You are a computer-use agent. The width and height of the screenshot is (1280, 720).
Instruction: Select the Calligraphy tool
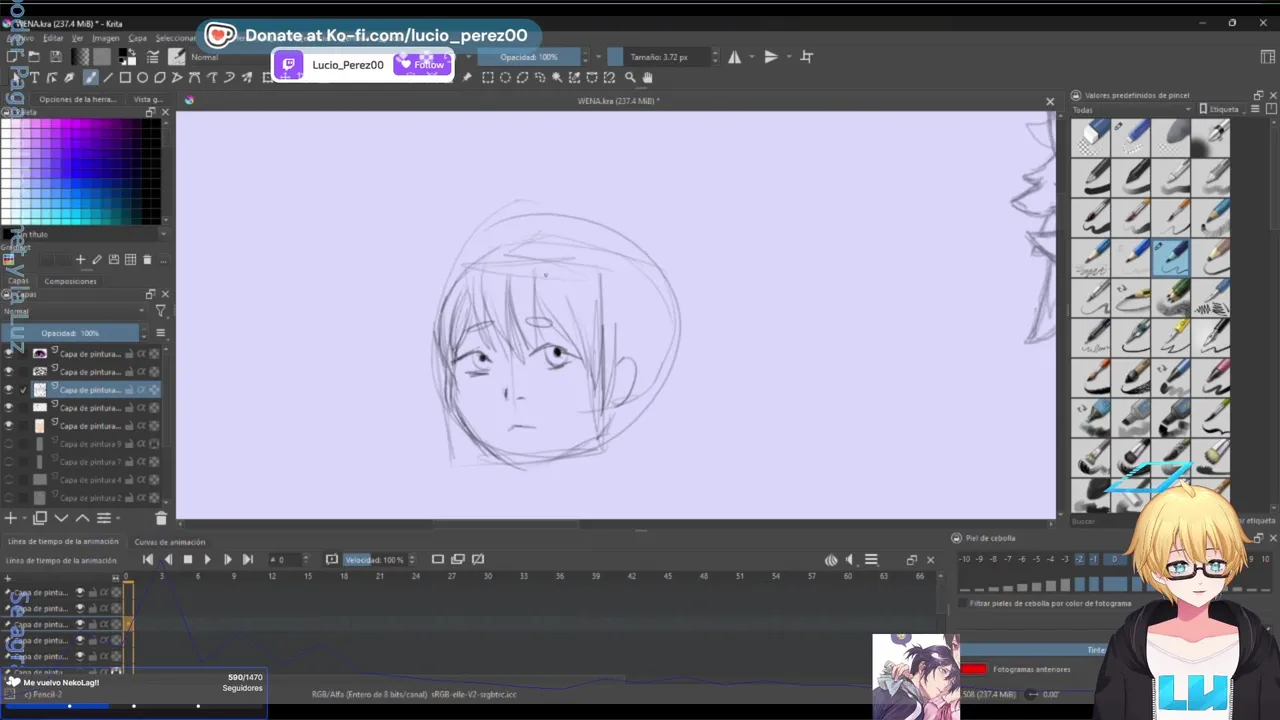pos(69,78)
